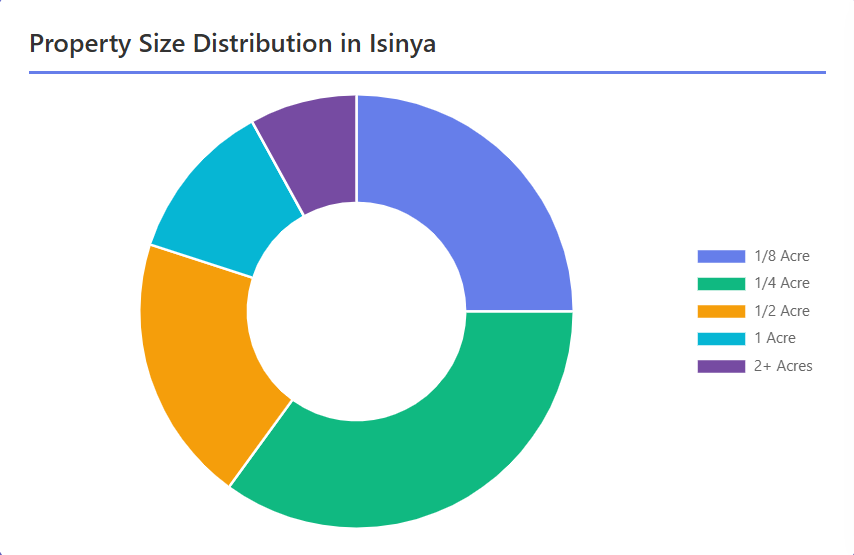Toggle the "1/8 Acre" legend label

click(782, 256)
